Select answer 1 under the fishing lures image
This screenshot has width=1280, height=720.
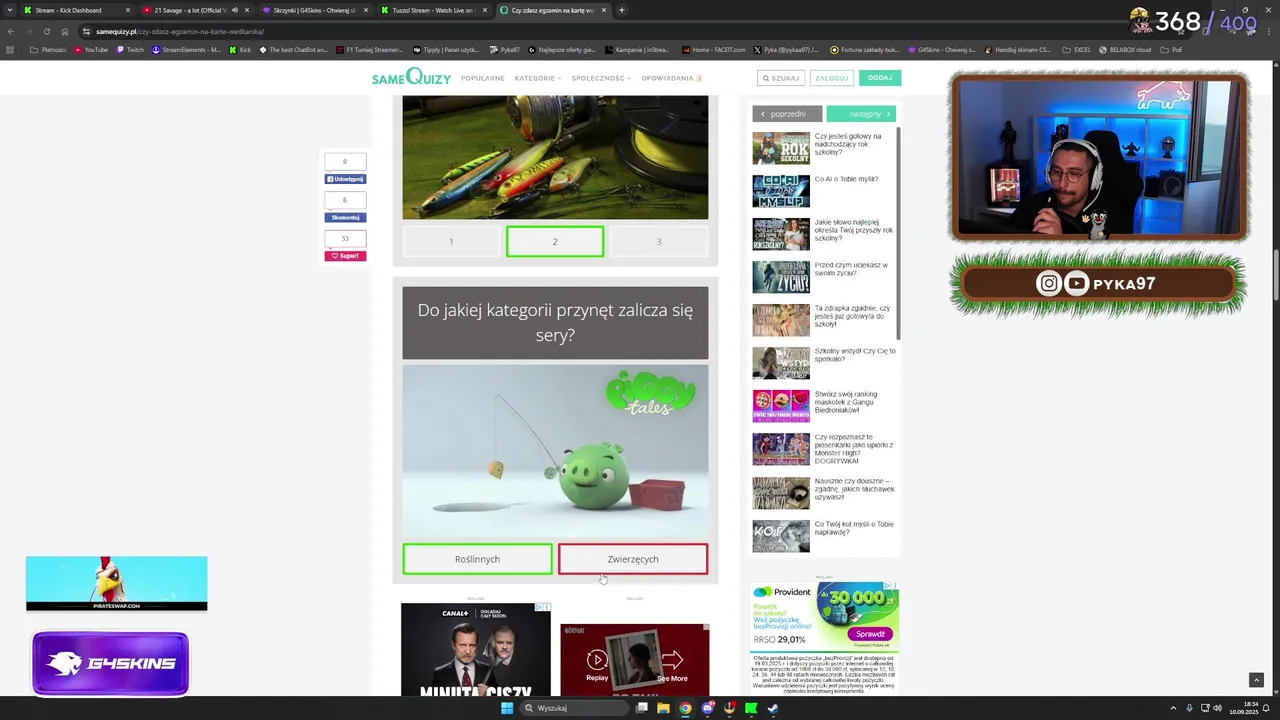pyautogui.click(x=451, y=241)
